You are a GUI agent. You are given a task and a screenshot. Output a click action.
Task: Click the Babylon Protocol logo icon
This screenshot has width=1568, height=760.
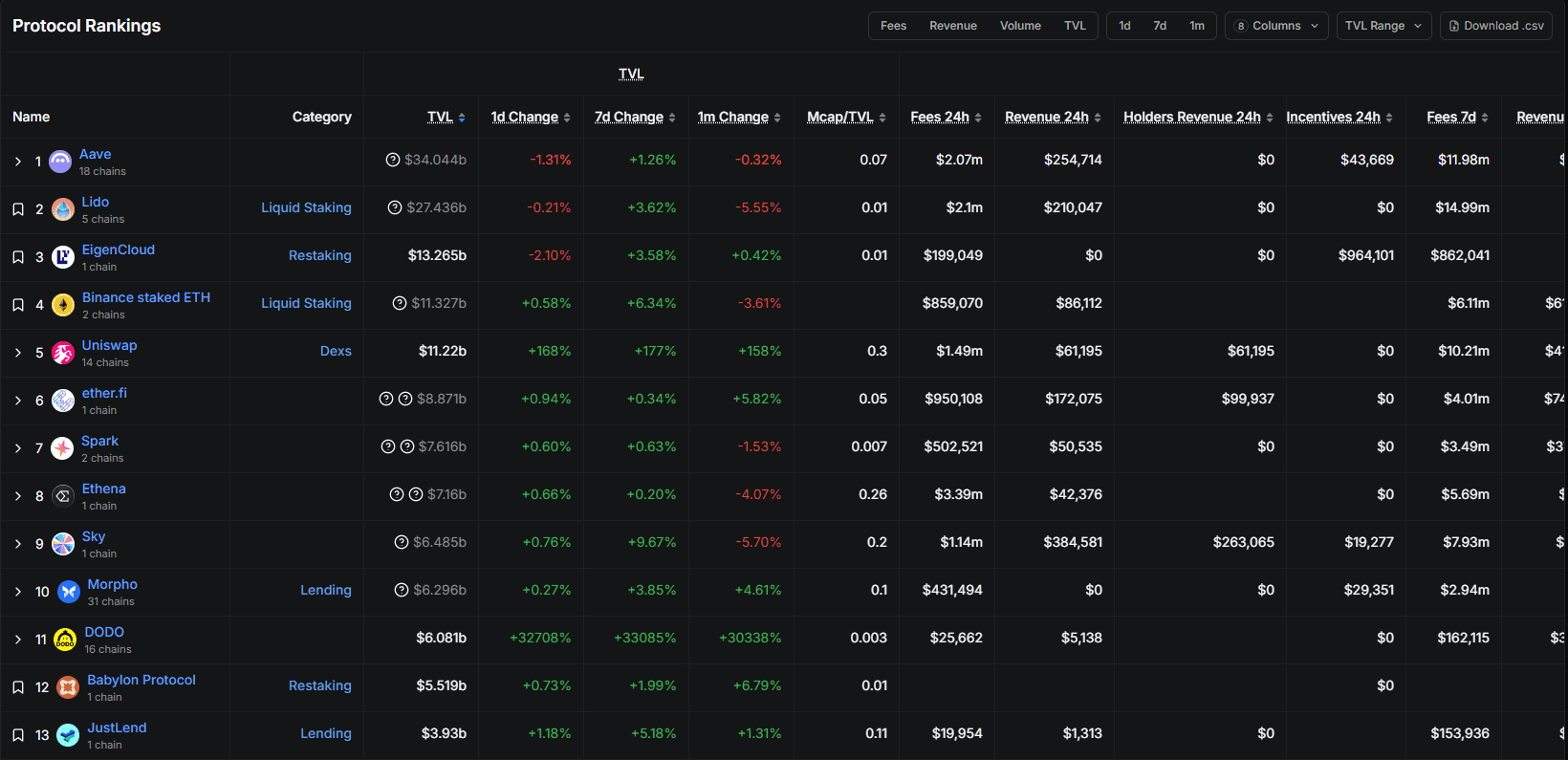[x=68, y=687]
